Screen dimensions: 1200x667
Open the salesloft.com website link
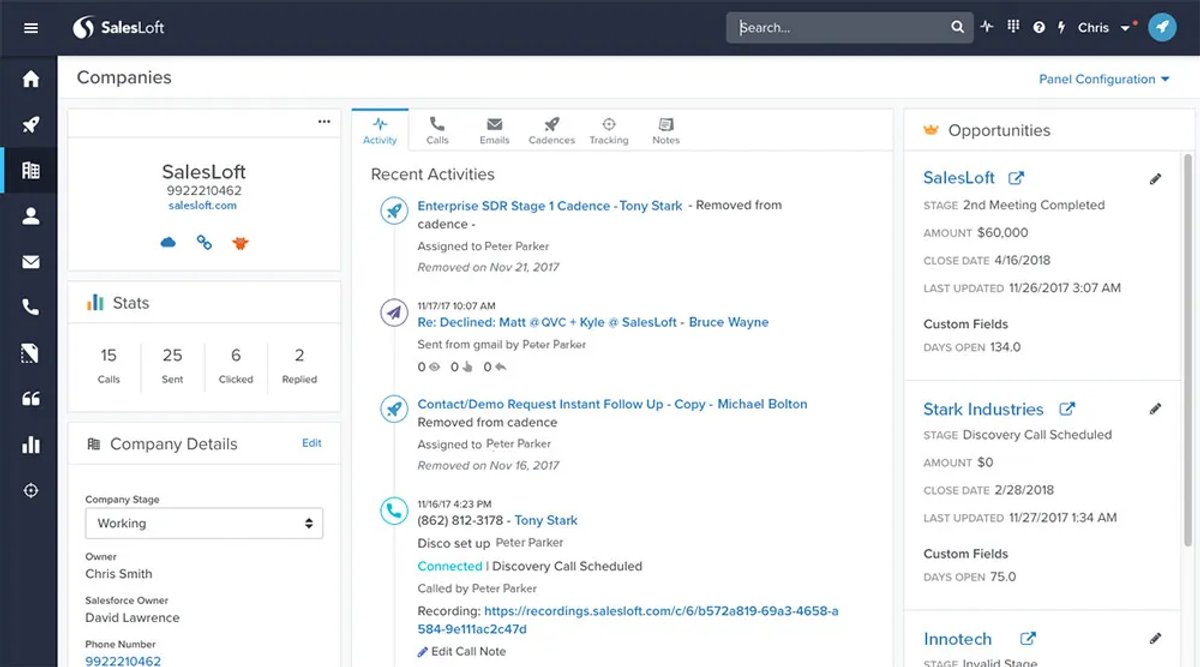(x=203, y=205)
